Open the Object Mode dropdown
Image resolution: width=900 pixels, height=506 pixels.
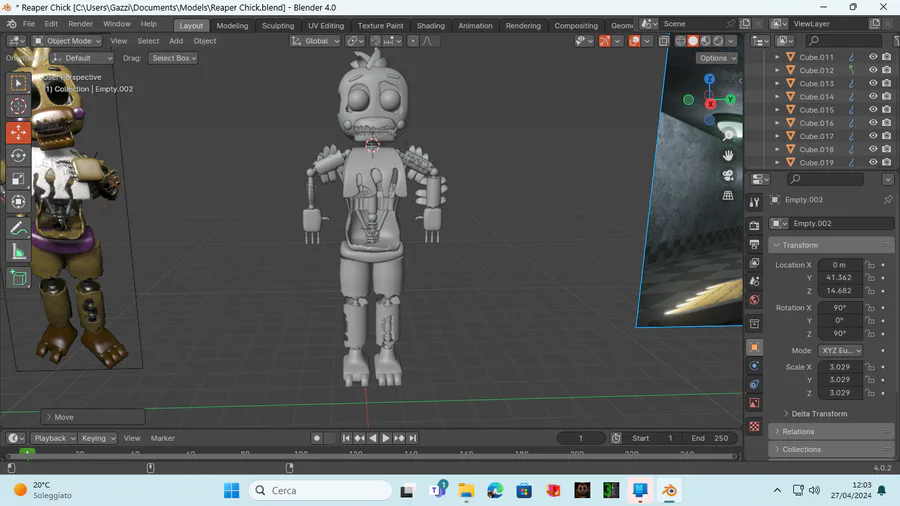click(x=67, y=41)
